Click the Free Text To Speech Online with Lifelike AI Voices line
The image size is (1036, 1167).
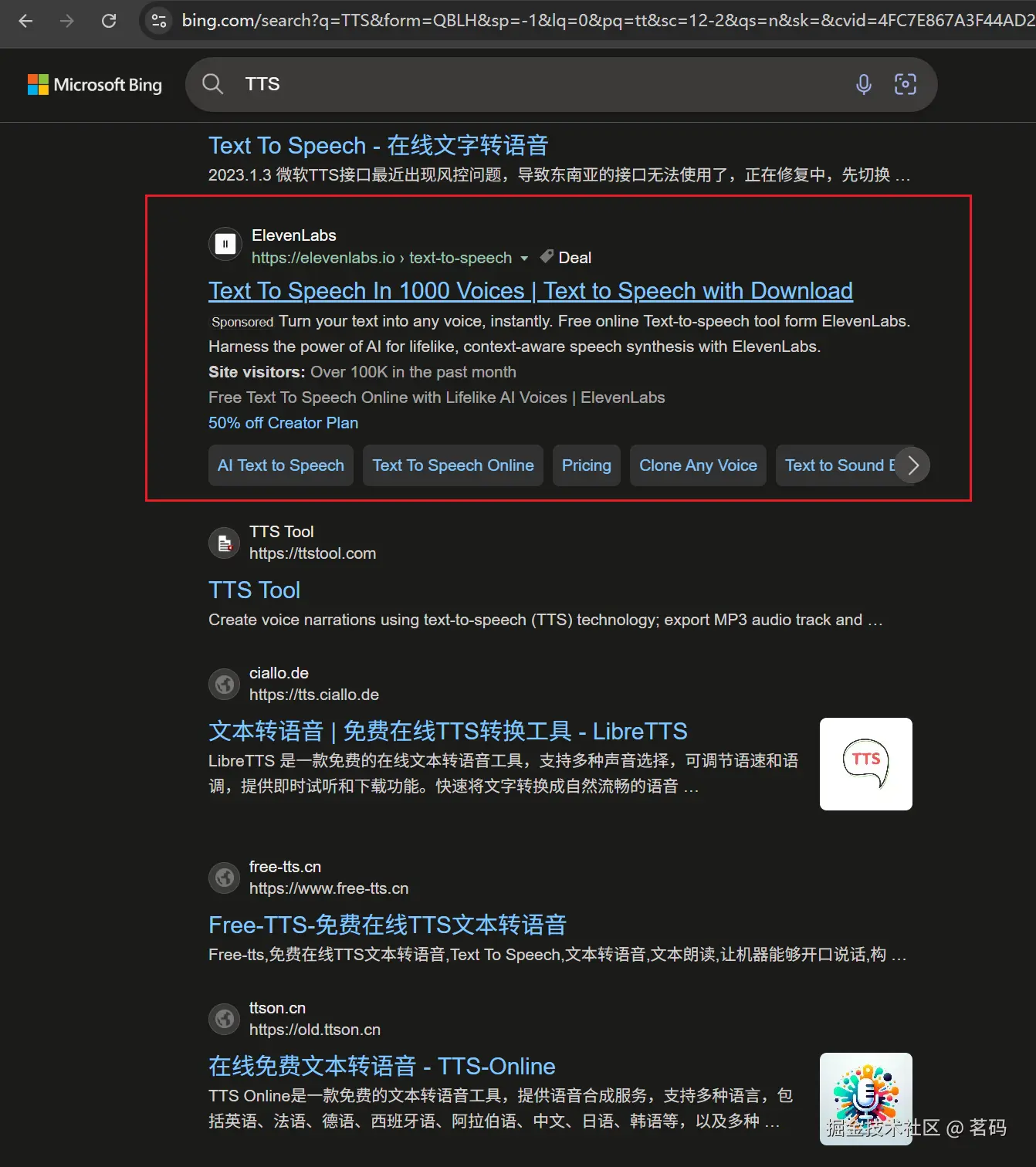click(436, 397)
